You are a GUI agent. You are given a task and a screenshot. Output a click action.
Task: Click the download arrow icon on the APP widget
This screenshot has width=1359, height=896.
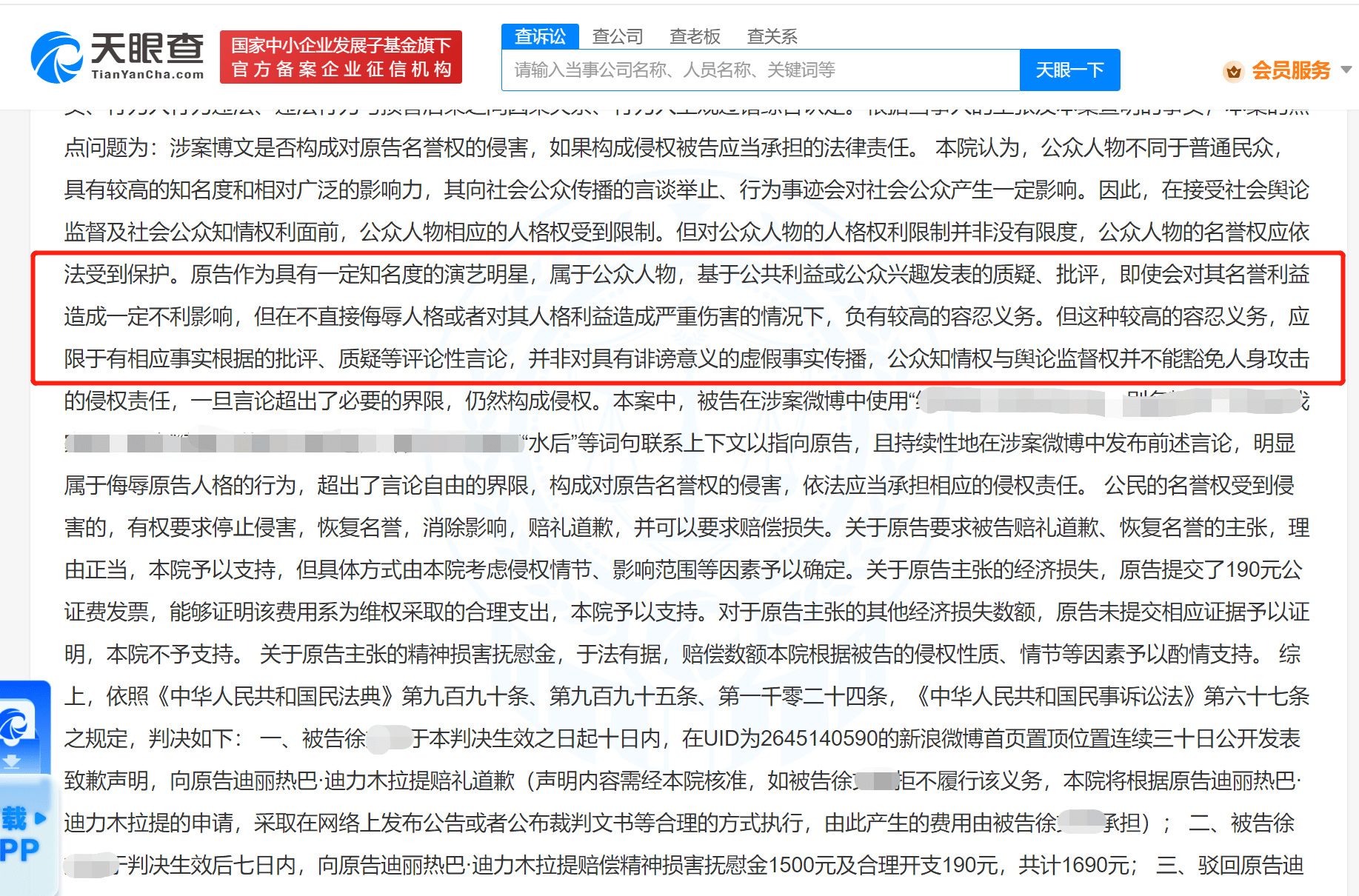coord(13,763)
